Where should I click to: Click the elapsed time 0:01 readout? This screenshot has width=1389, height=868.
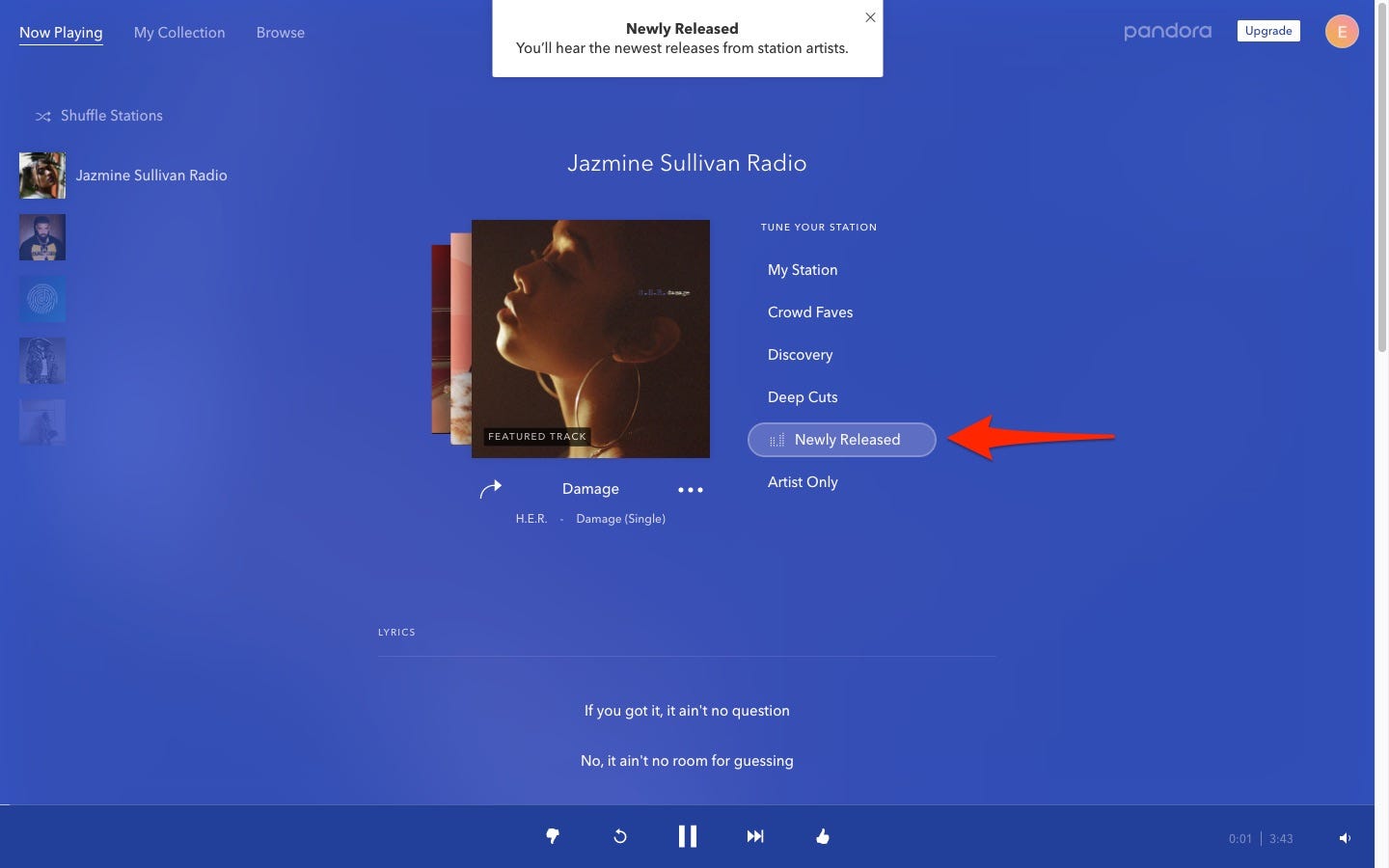point(1240,839)
